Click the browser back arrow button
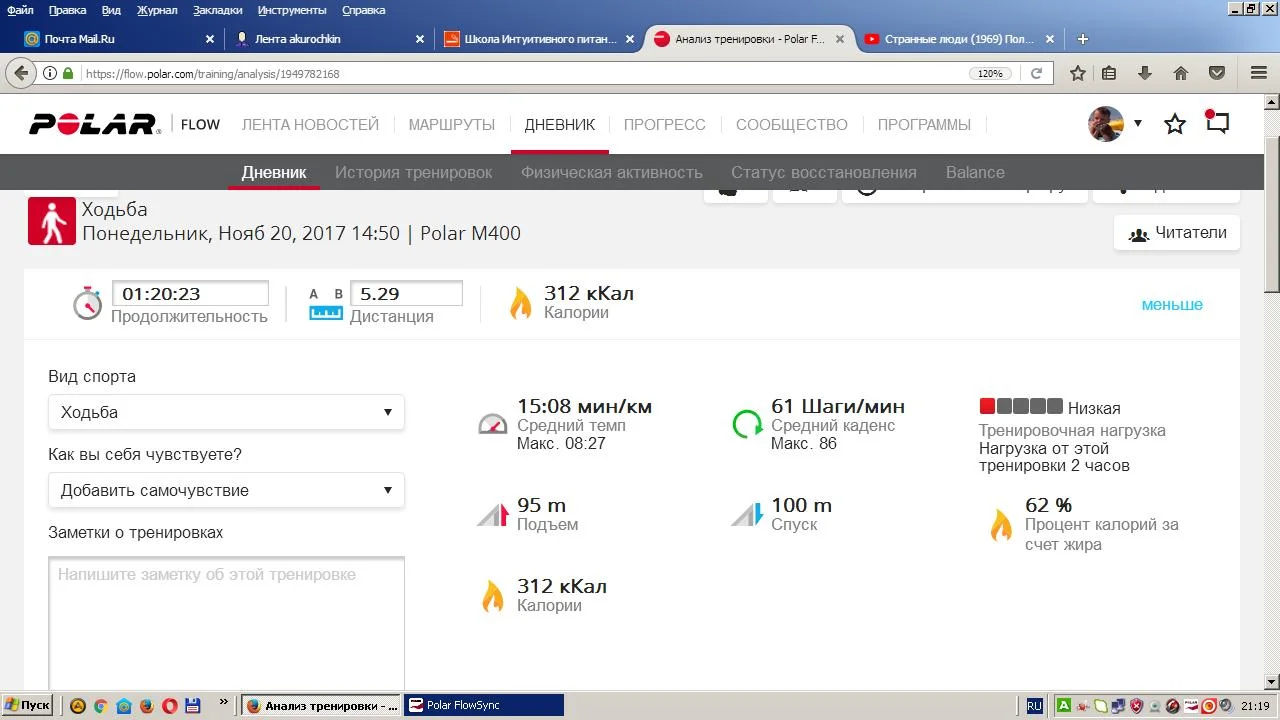This screenshot has width=1280, height=720. pos(20,73)
